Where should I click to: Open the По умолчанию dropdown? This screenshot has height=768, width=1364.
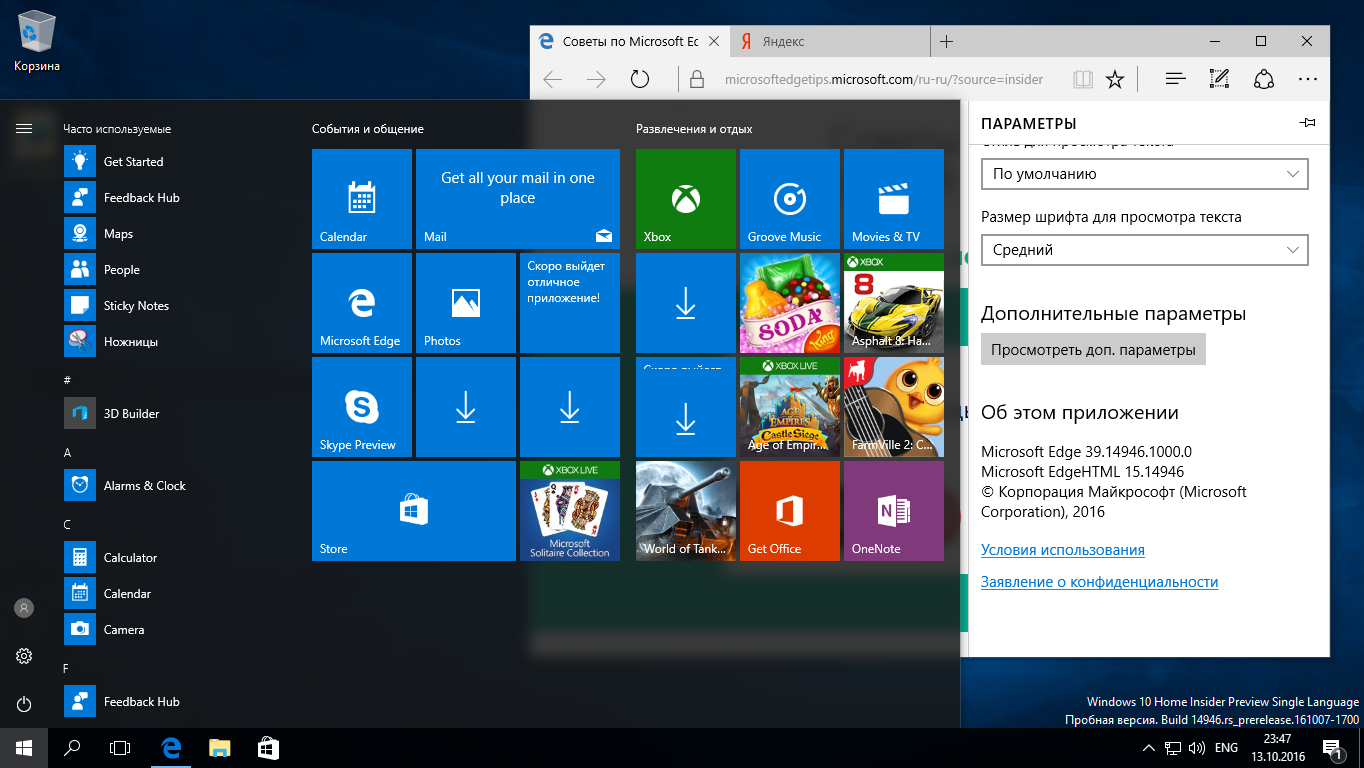[x=1144, y=174]
